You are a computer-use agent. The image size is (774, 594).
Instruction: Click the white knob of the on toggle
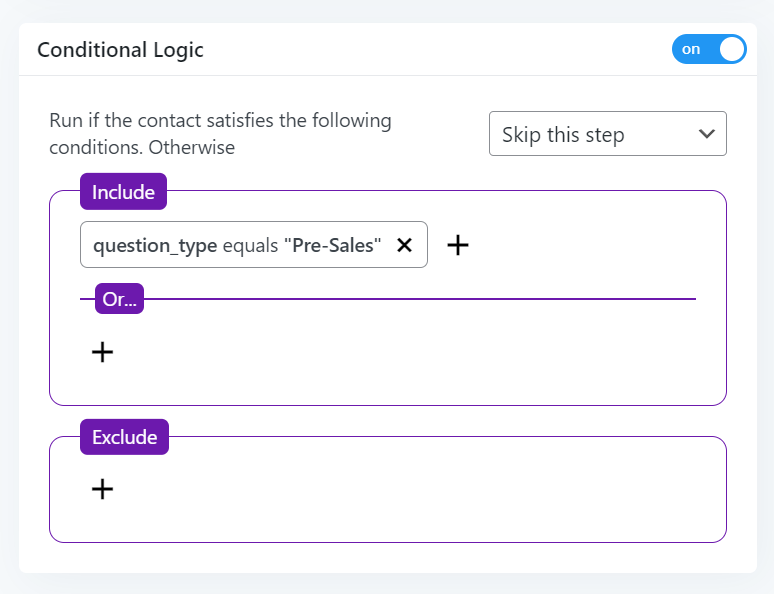731,49
